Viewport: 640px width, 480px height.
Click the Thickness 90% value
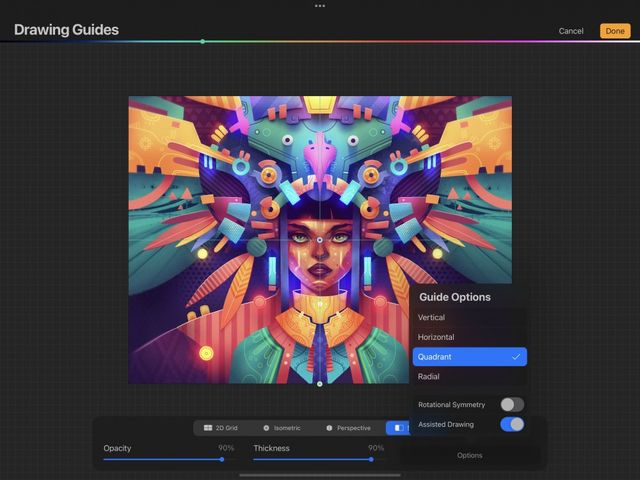coord(376,448)
